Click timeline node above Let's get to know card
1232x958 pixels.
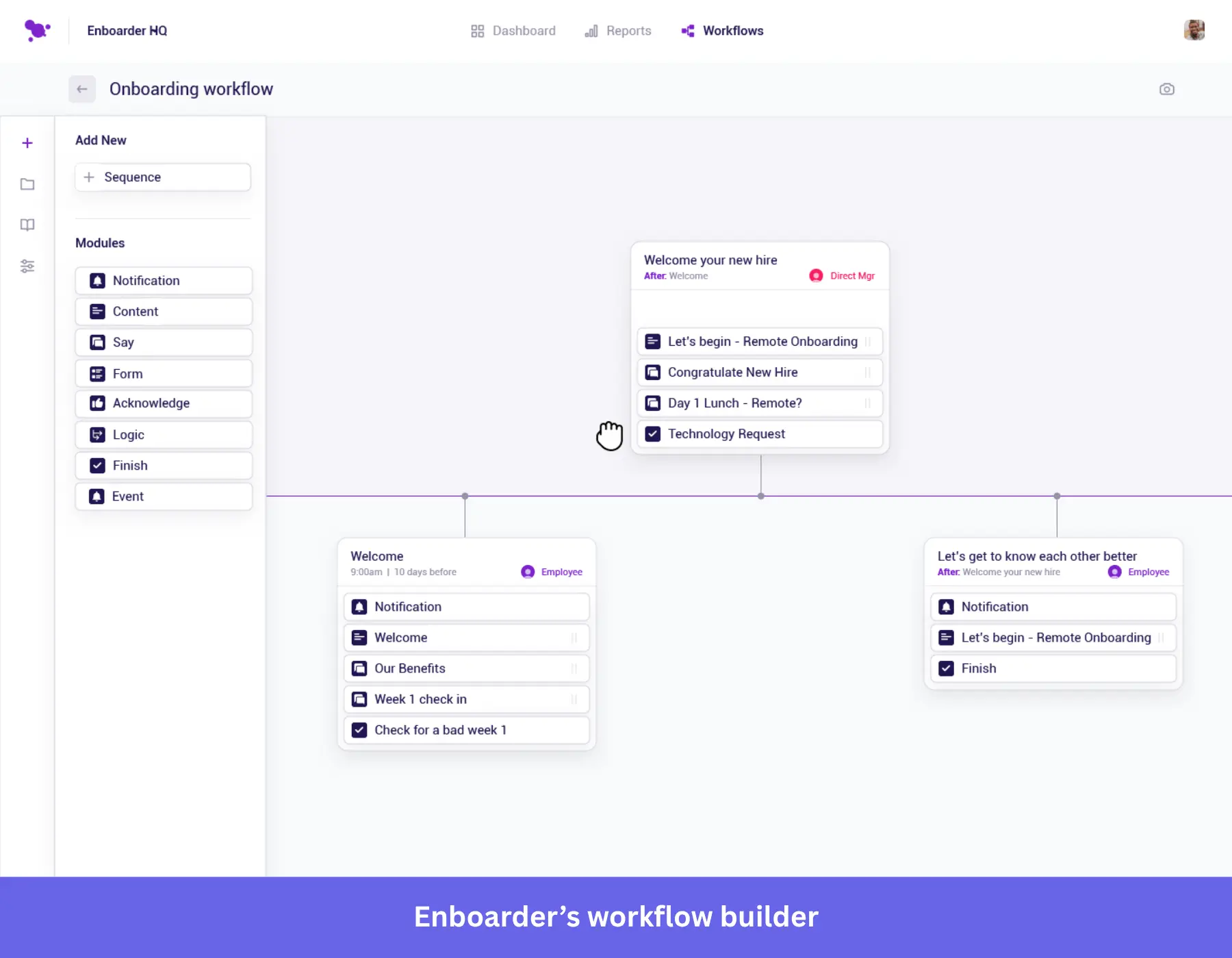[1057, 496]
